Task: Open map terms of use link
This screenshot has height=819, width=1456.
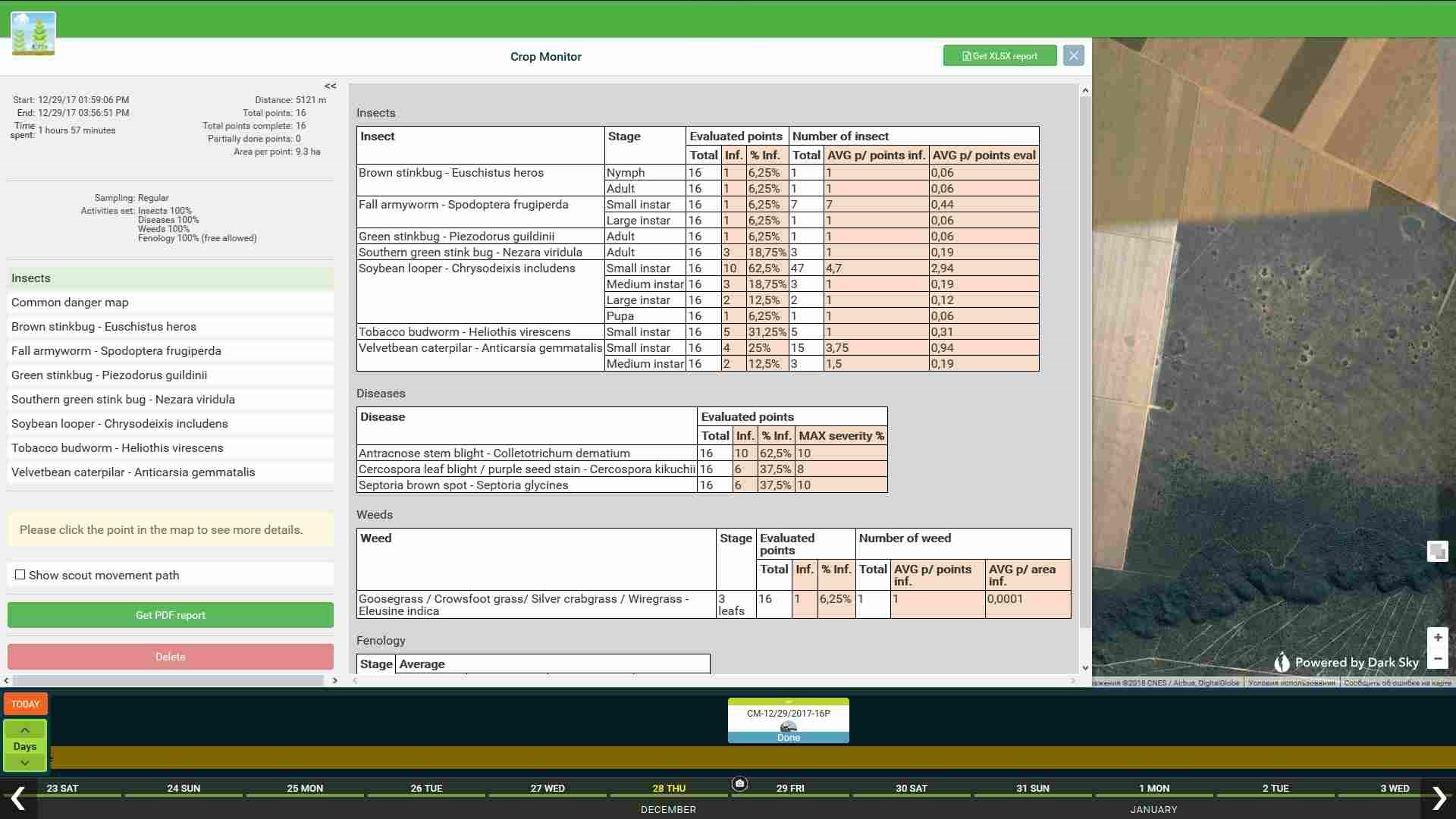Action: click(1291, 683)
